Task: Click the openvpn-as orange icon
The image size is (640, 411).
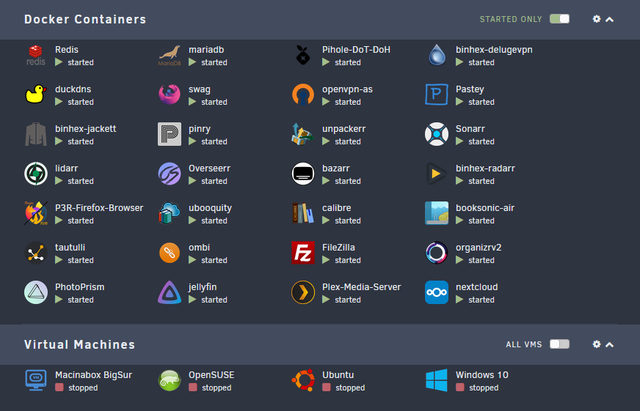Action: pos(303,95)
